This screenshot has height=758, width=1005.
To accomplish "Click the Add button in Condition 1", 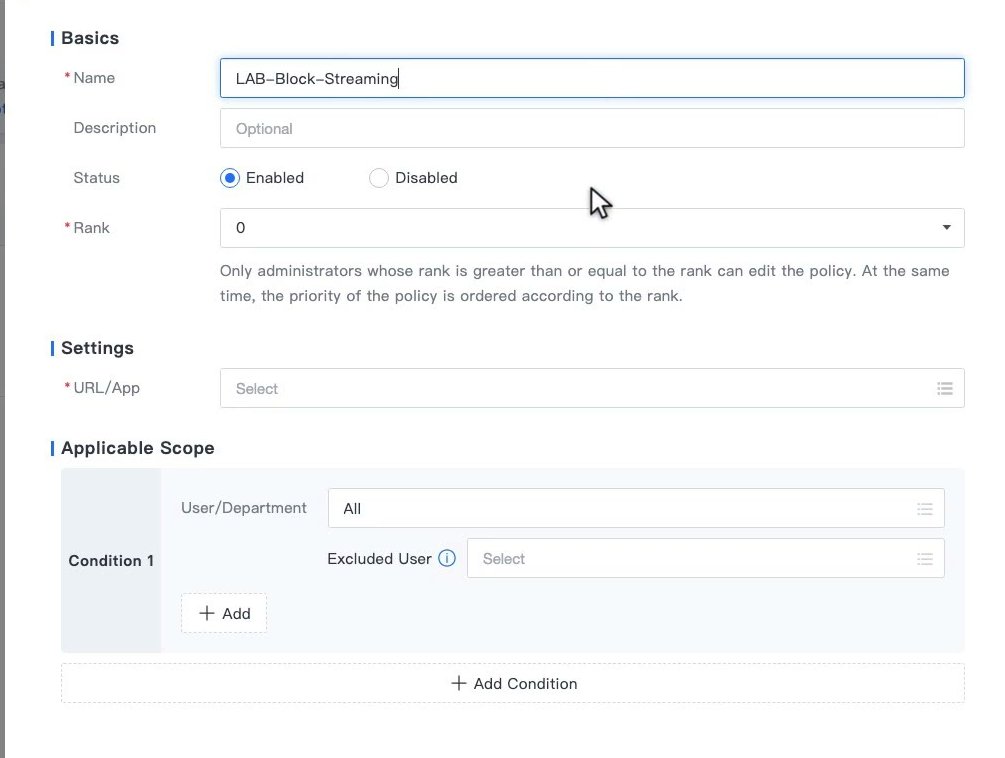I will (224, 613).
